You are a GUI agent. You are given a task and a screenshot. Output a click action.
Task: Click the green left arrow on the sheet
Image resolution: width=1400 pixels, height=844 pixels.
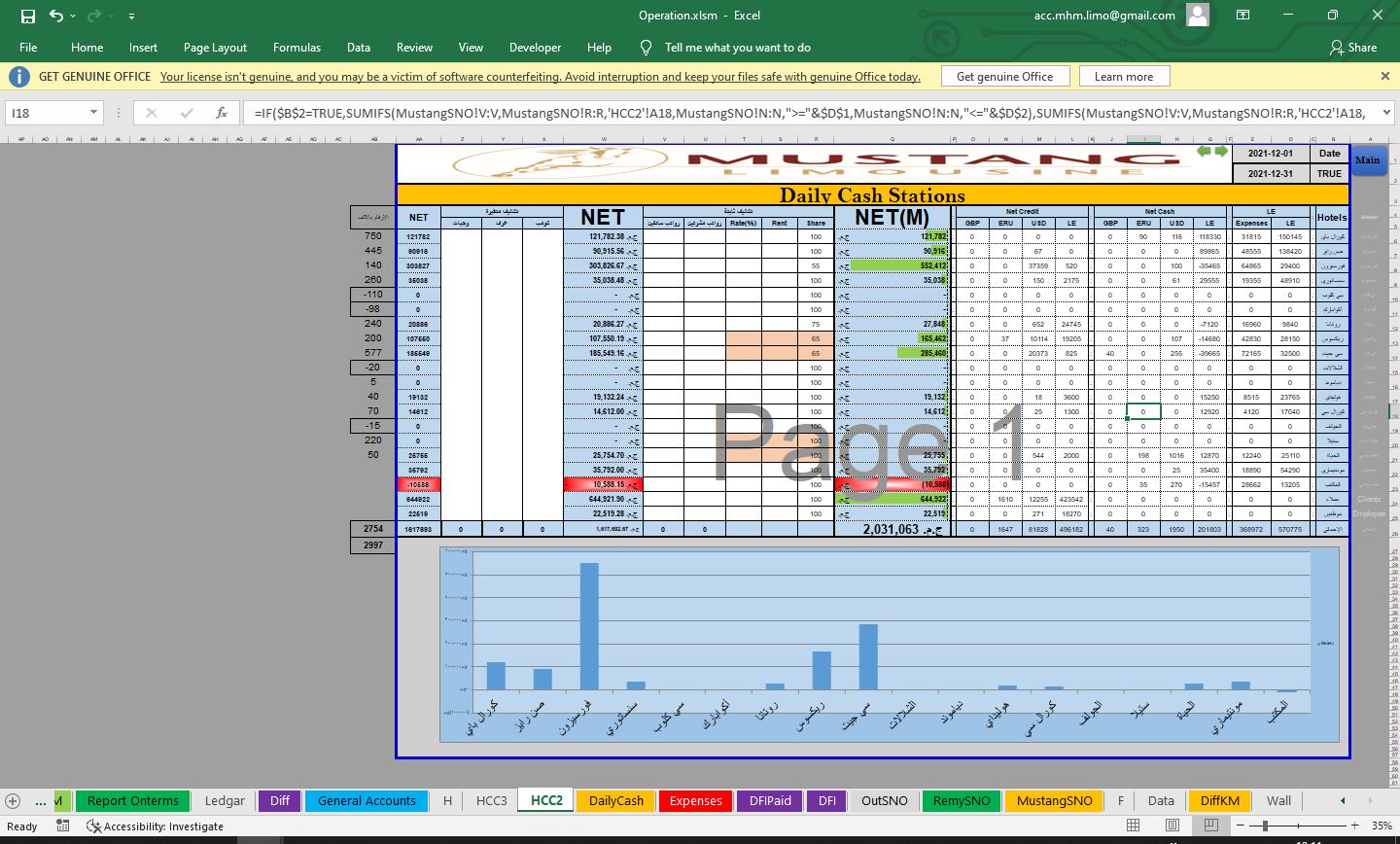click(x=1204, y=151)
